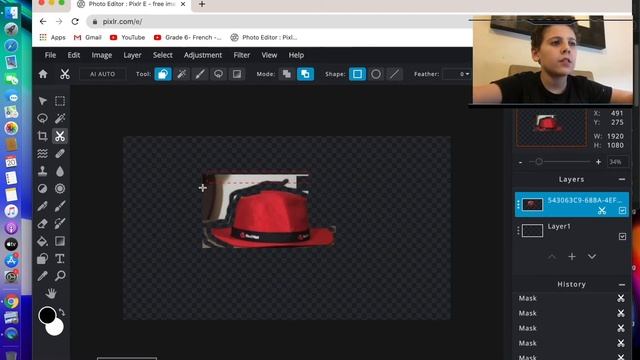Collapse the History panel
This screenshot has height=360, width=640.
(622, 284)
